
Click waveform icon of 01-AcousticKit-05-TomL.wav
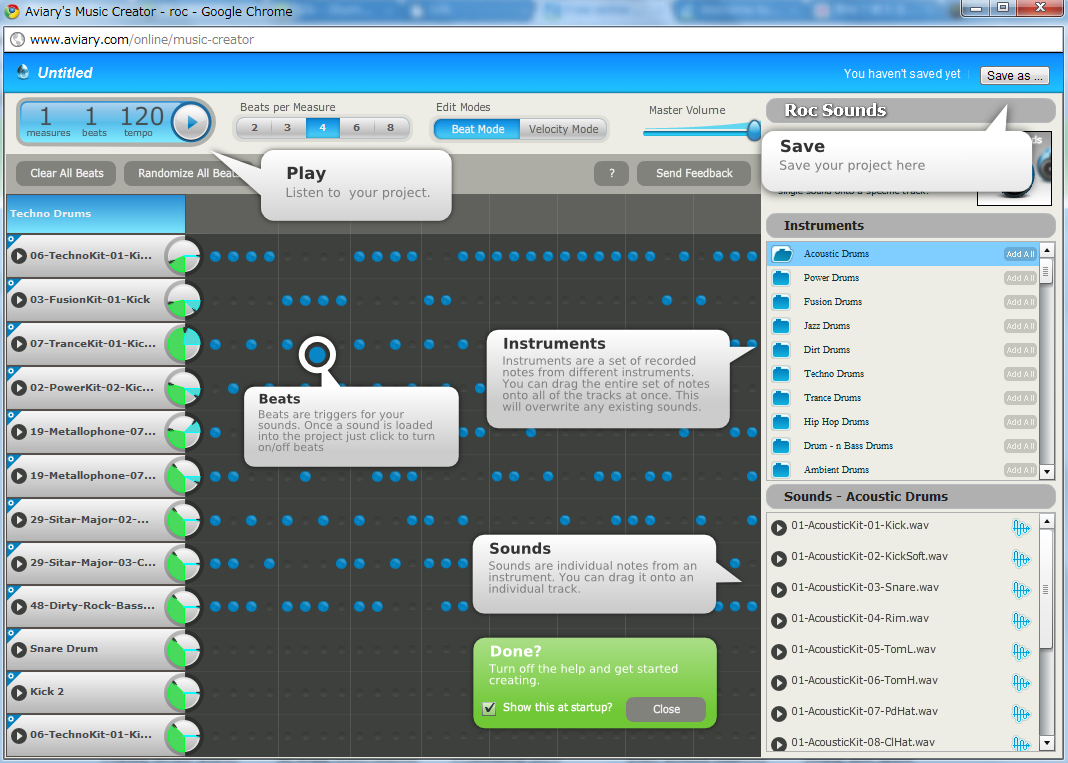[1020, 651]
